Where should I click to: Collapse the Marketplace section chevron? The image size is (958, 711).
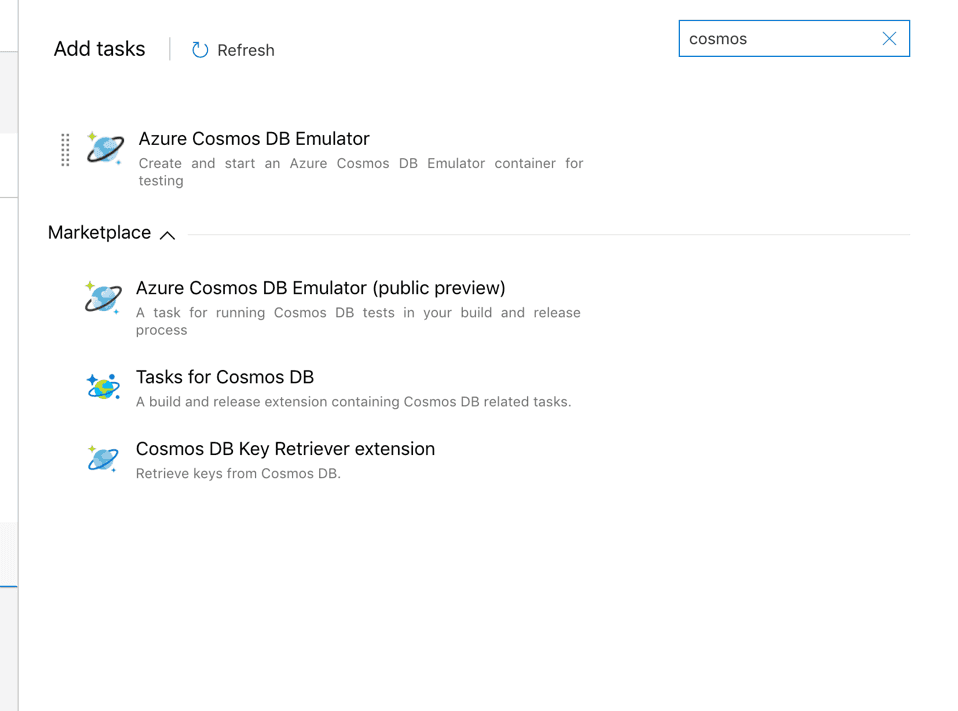pyautogui.click(x=167, y=235)
